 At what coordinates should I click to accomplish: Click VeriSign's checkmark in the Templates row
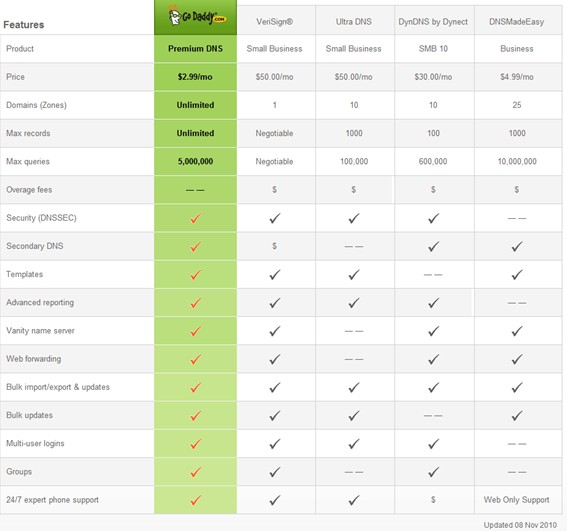click(275, 275)
